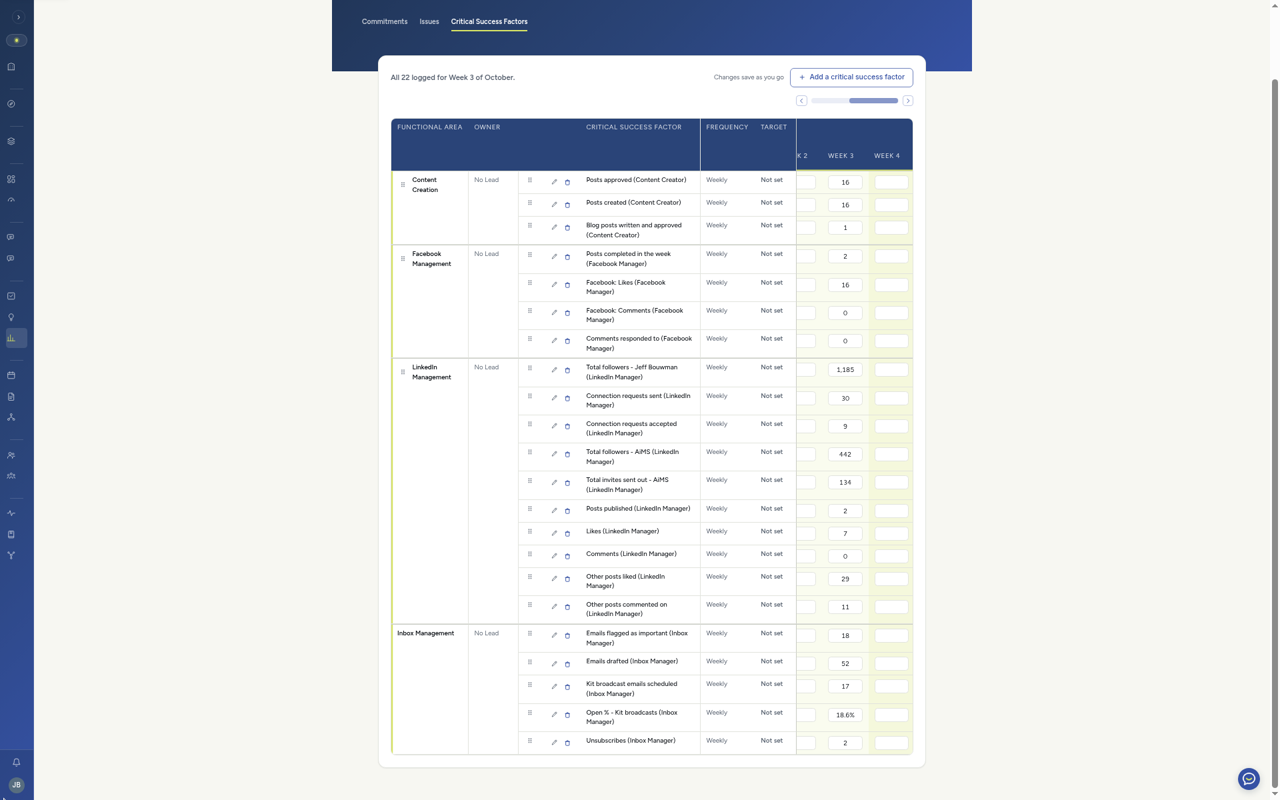Show previous weeks with the left arrow
Viewport: 1280px width, 800px height.
pyautogui.click(x=802, y=101)
